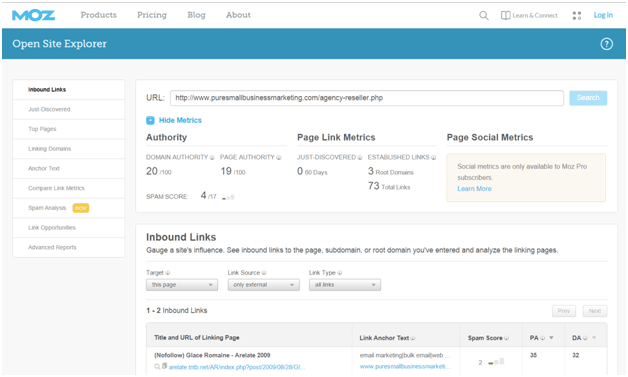Click spam score bar in Glace Romaine row
Viewport: 628px width, 377px height.
click(496, 362)
